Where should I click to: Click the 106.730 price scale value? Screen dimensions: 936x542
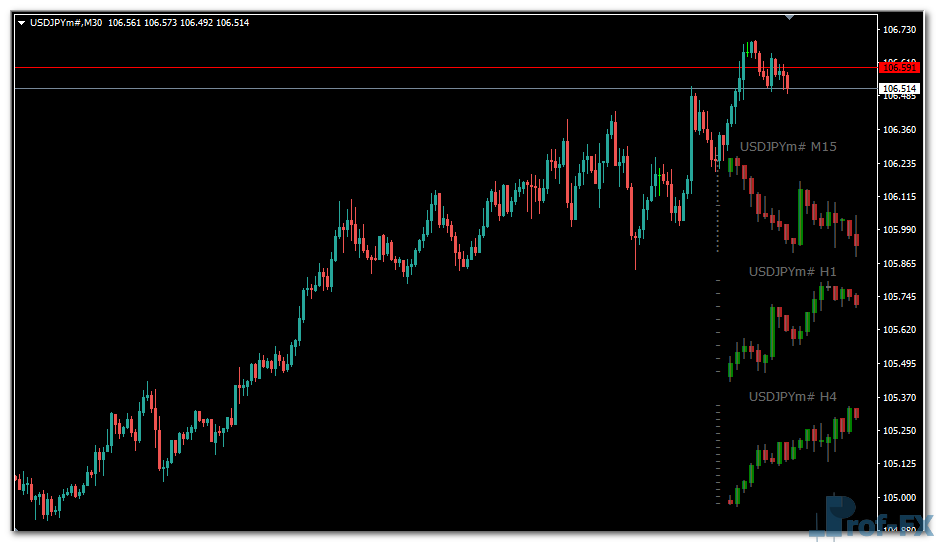(x=900, y=31)
